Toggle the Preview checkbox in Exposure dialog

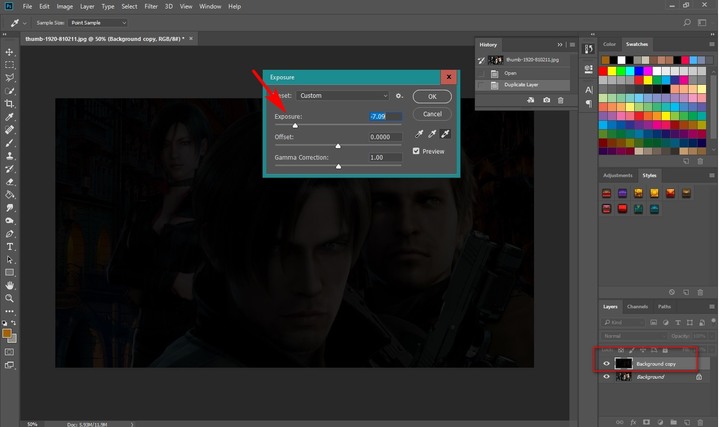pos(416,151)
